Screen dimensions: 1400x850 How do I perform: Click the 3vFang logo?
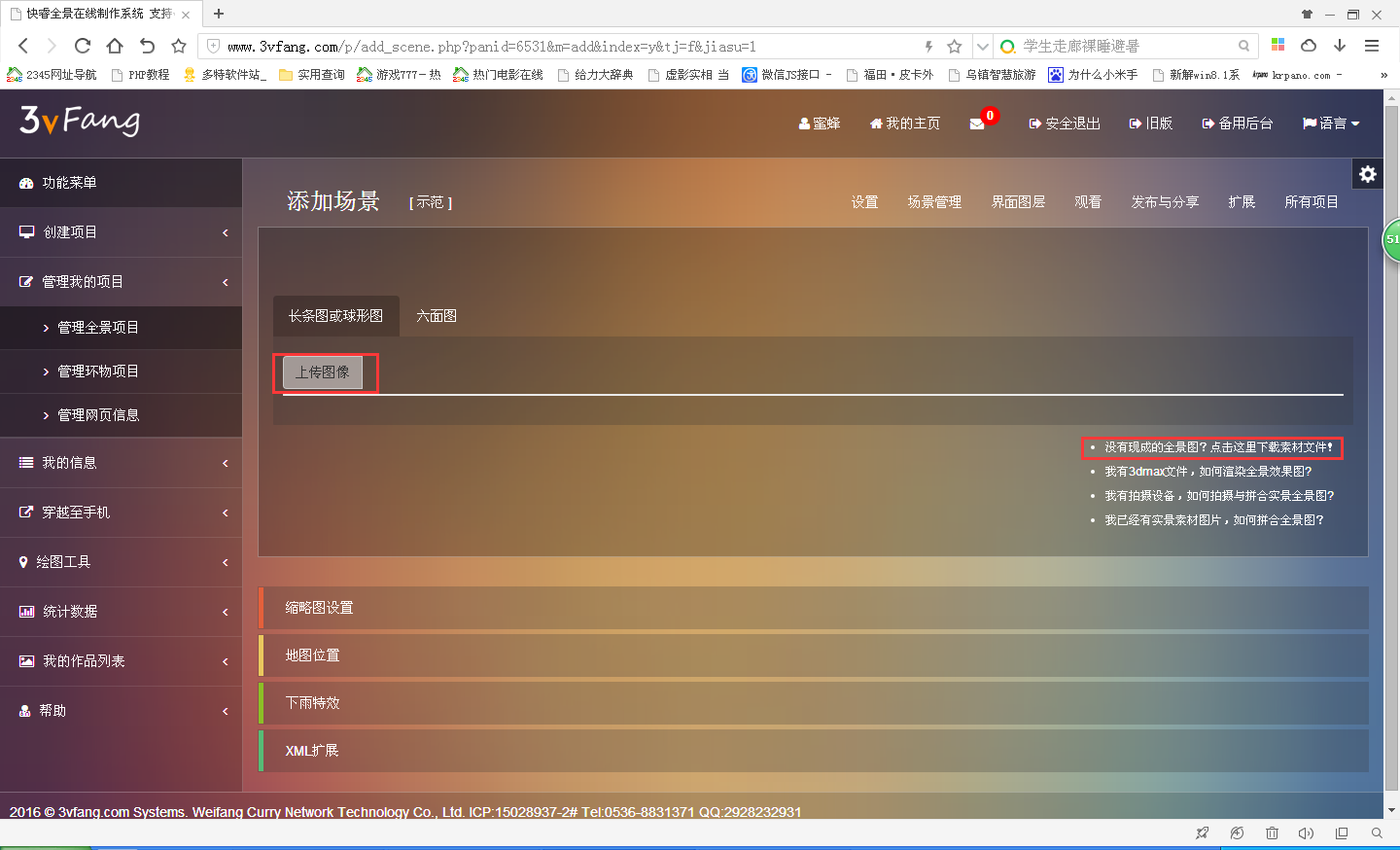pyautogui.click(x=80, y=121)
